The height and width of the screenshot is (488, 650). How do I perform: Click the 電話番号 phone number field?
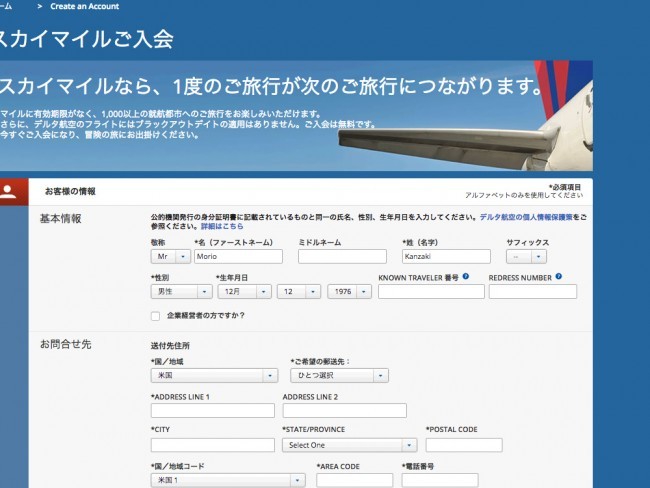[440, 481]
